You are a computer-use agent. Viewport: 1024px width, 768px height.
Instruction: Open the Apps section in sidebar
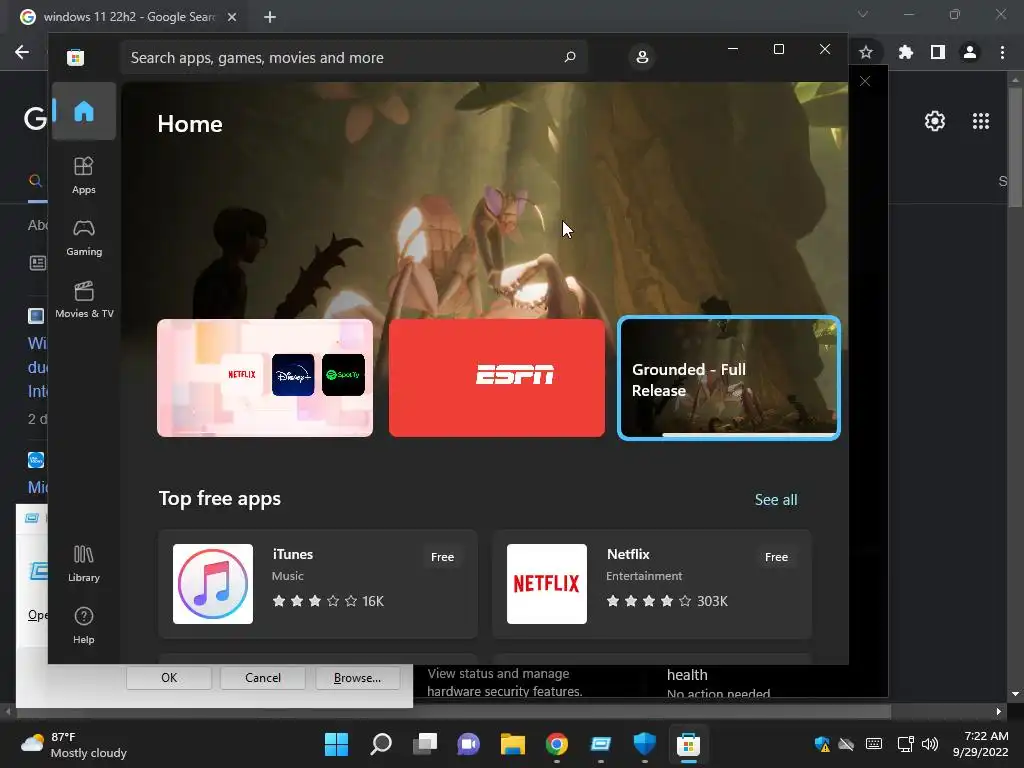click(84, 175)
